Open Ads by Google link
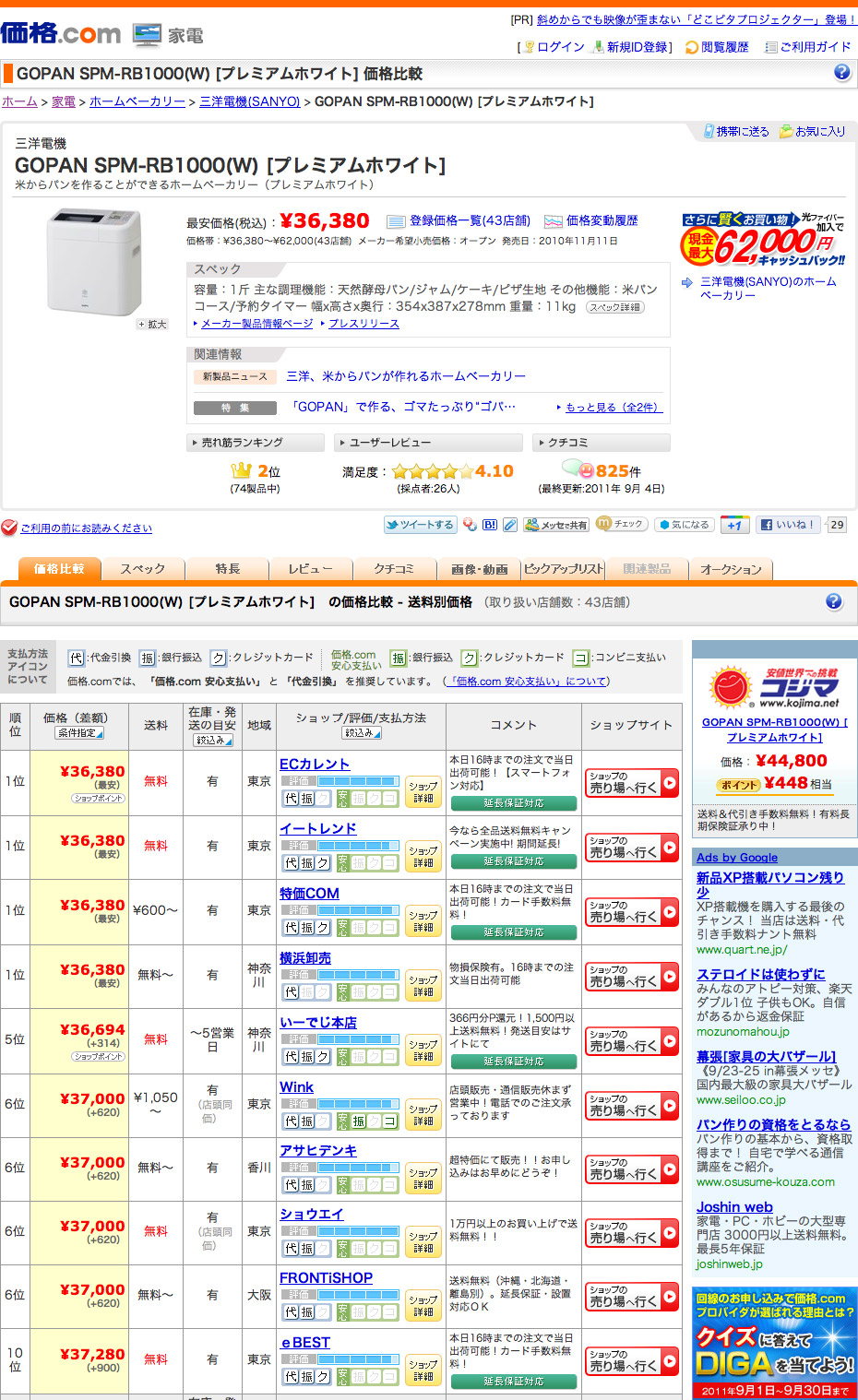The height and width of the screenshot is (1400, 858). point(737,857)
